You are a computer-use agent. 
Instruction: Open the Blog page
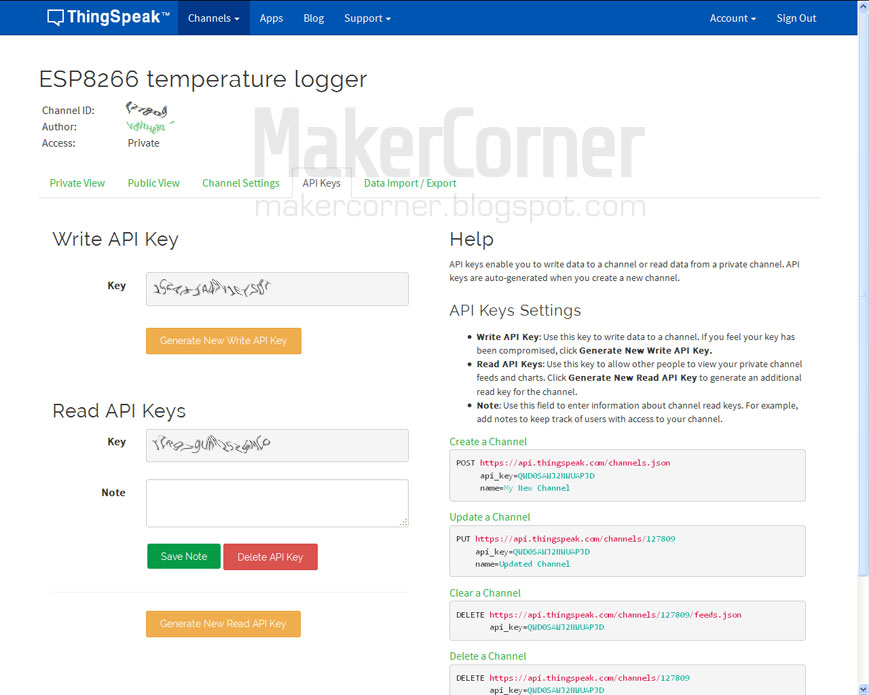coord(313,17)
